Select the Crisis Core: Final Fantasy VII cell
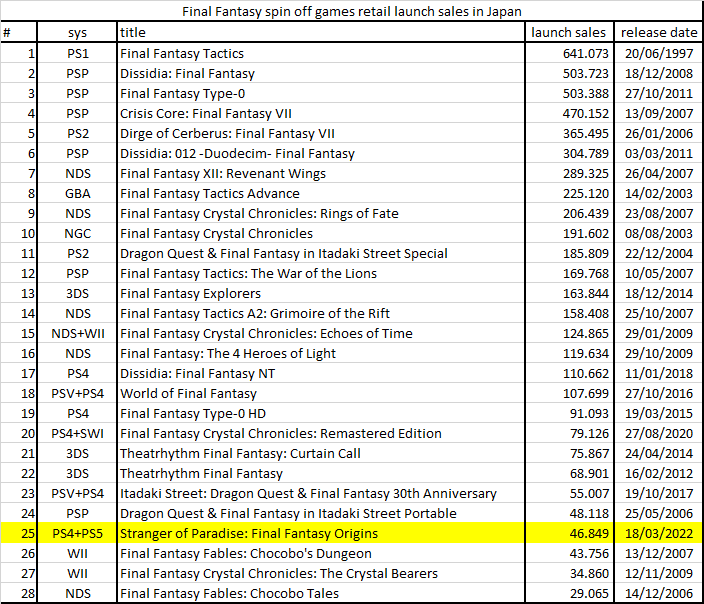This screenshot has height=604, width=704. click(206, 113)
